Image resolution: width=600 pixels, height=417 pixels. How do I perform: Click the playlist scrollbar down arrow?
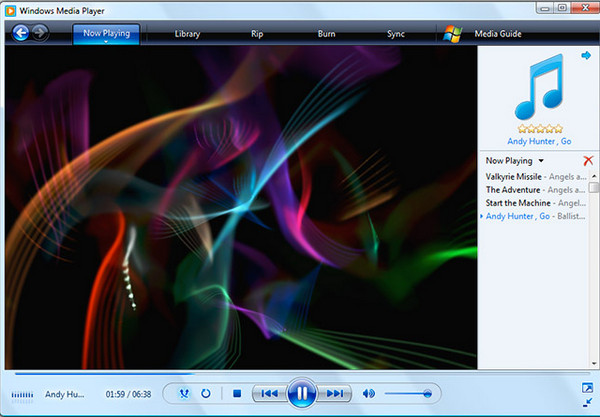pos(594,363)
